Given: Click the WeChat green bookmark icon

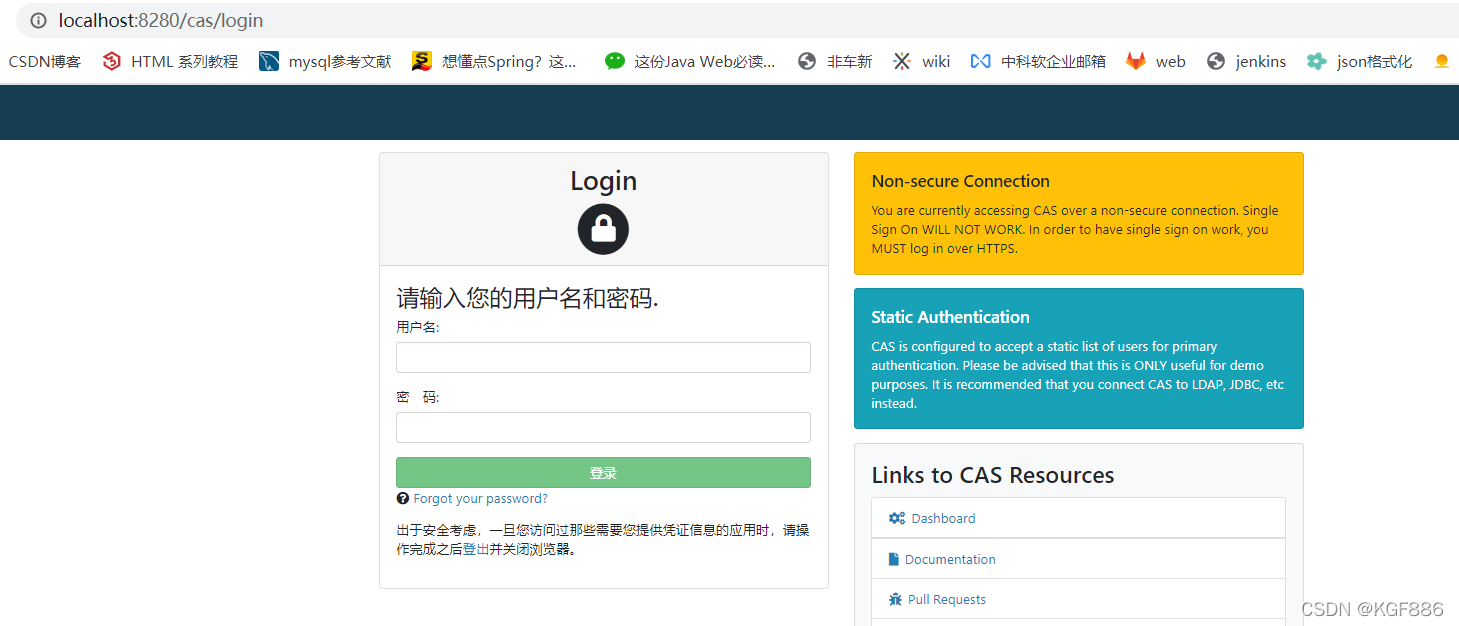Looking at the screenshot, I should pos(615,61).
